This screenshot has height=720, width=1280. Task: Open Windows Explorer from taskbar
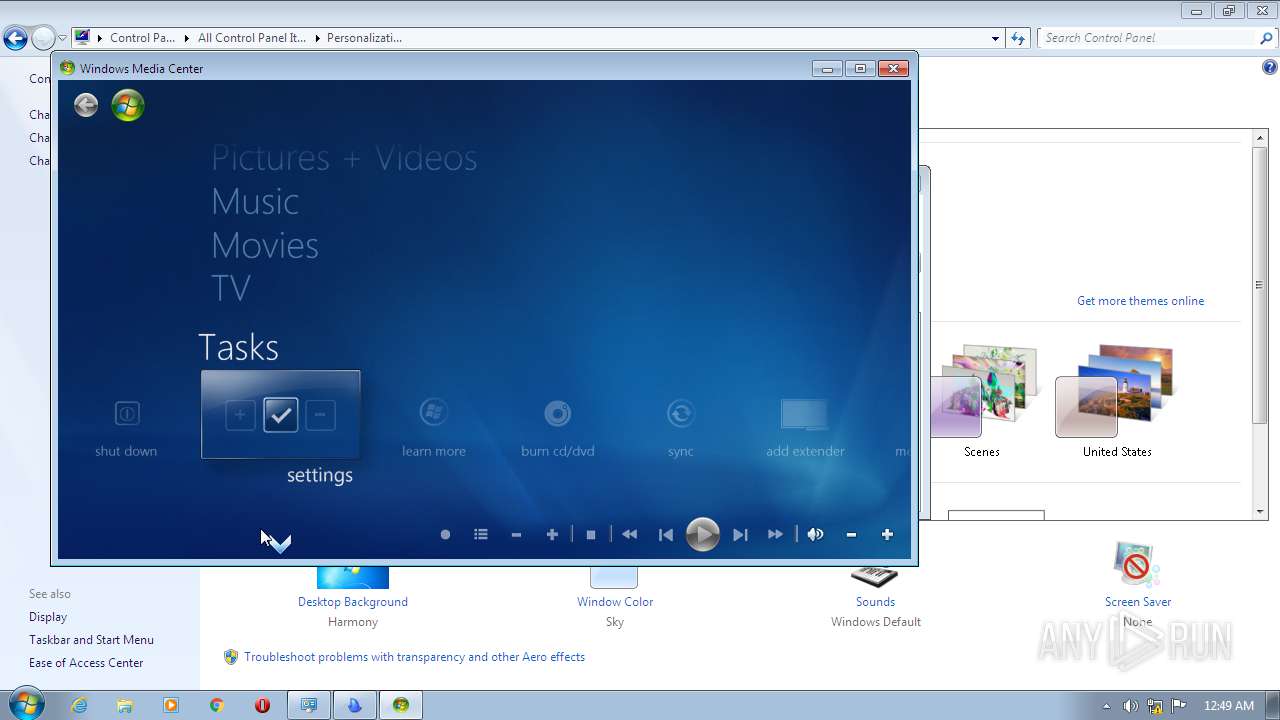(x=125, y=705)
